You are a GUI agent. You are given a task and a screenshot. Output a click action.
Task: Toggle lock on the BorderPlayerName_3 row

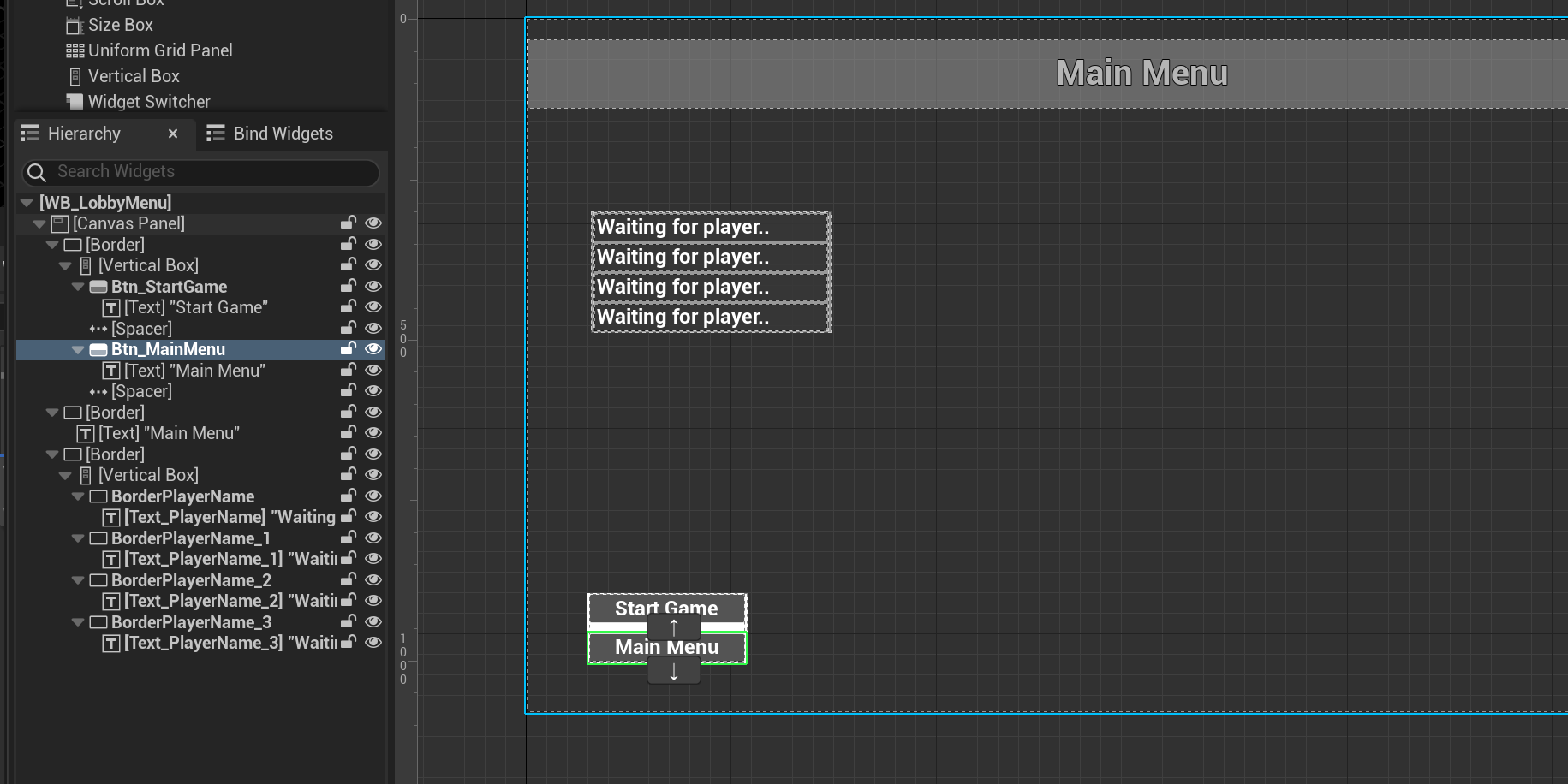tap(348, 622)
